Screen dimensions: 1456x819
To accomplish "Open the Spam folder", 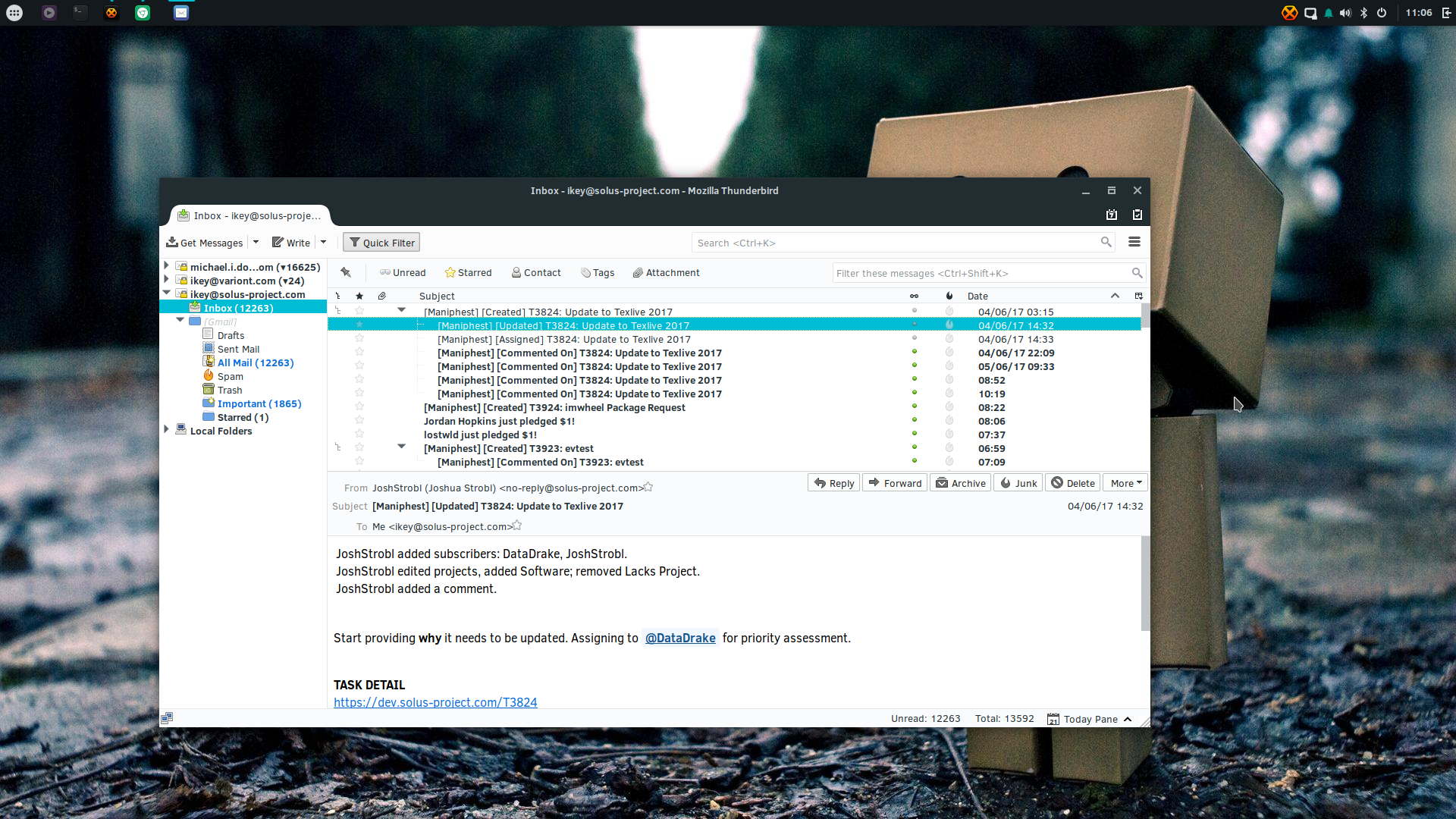I will coord(230,377).
